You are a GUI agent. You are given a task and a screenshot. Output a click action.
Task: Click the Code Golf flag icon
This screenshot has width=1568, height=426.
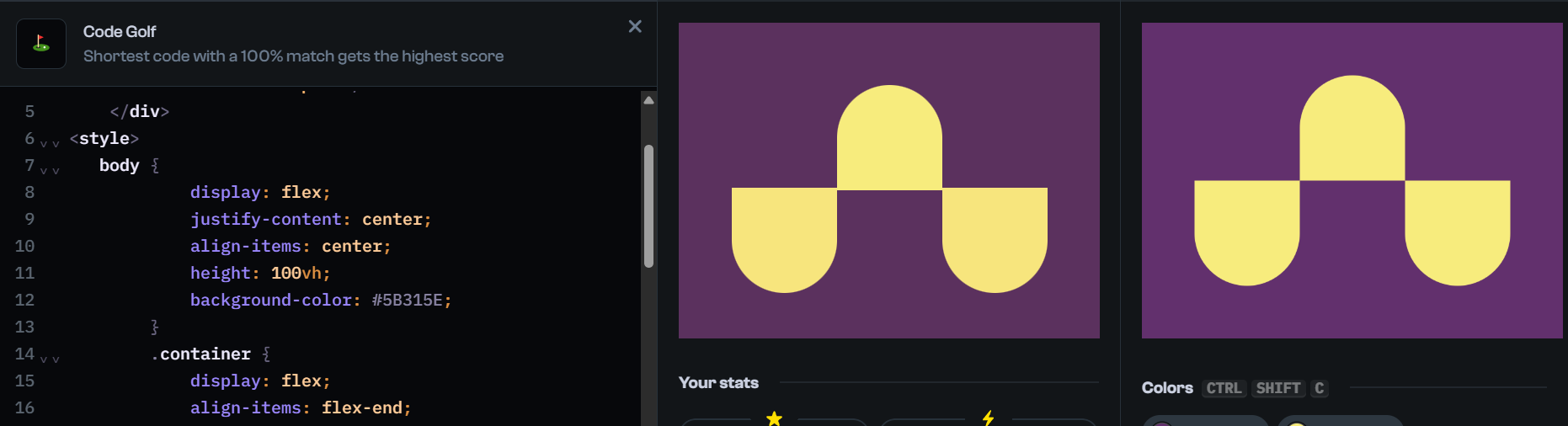tap(40, 44)
